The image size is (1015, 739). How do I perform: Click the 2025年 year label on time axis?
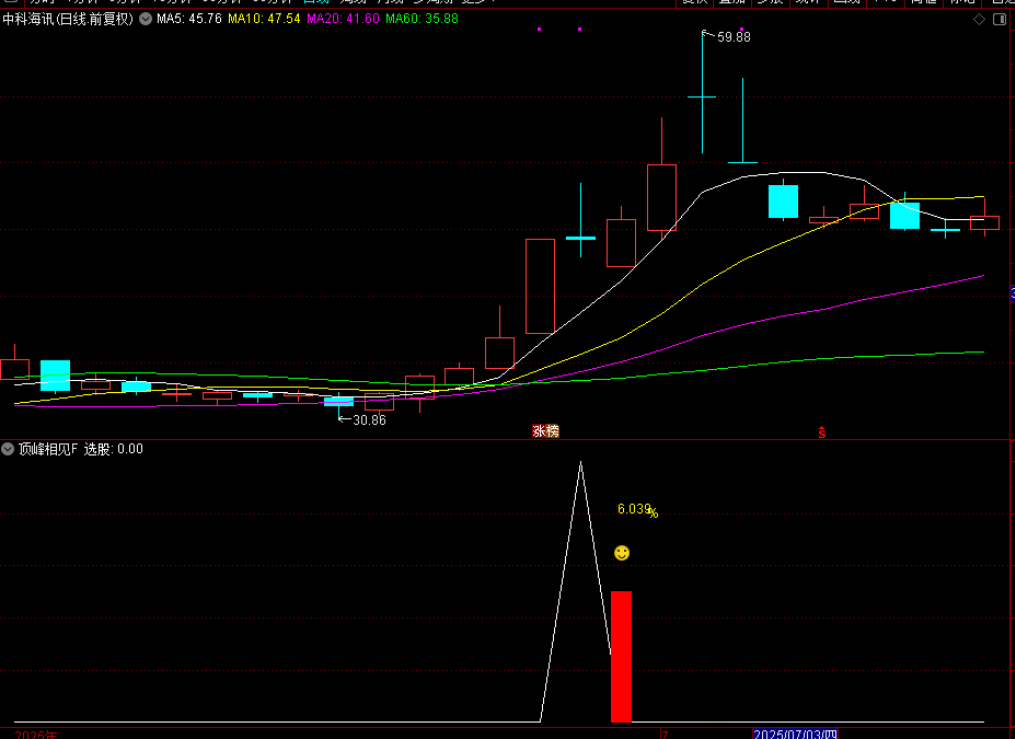[38, 734]
